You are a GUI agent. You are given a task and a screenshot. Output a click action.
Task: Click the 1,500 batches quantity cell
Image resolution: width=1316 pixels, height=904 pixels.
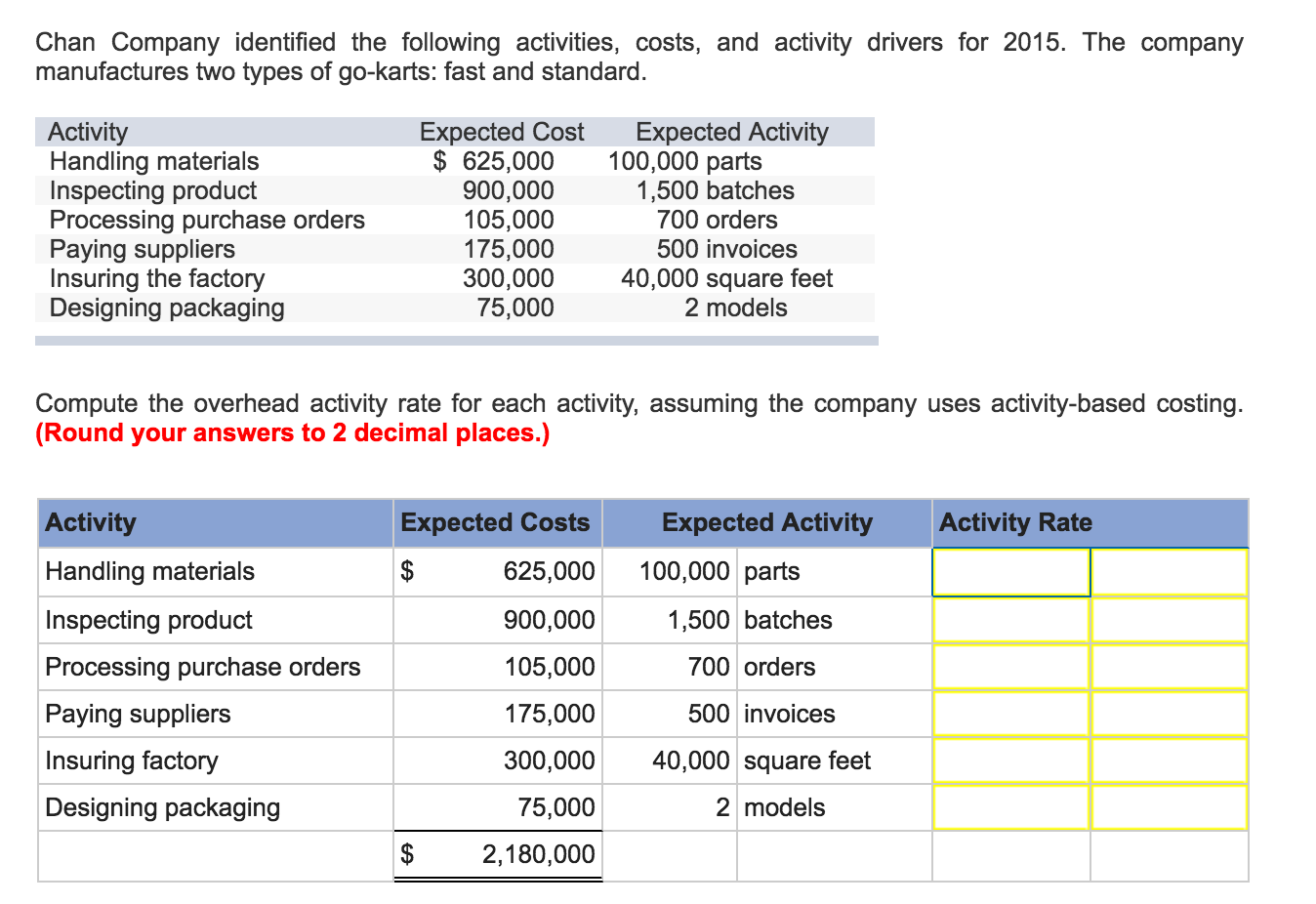670,620
